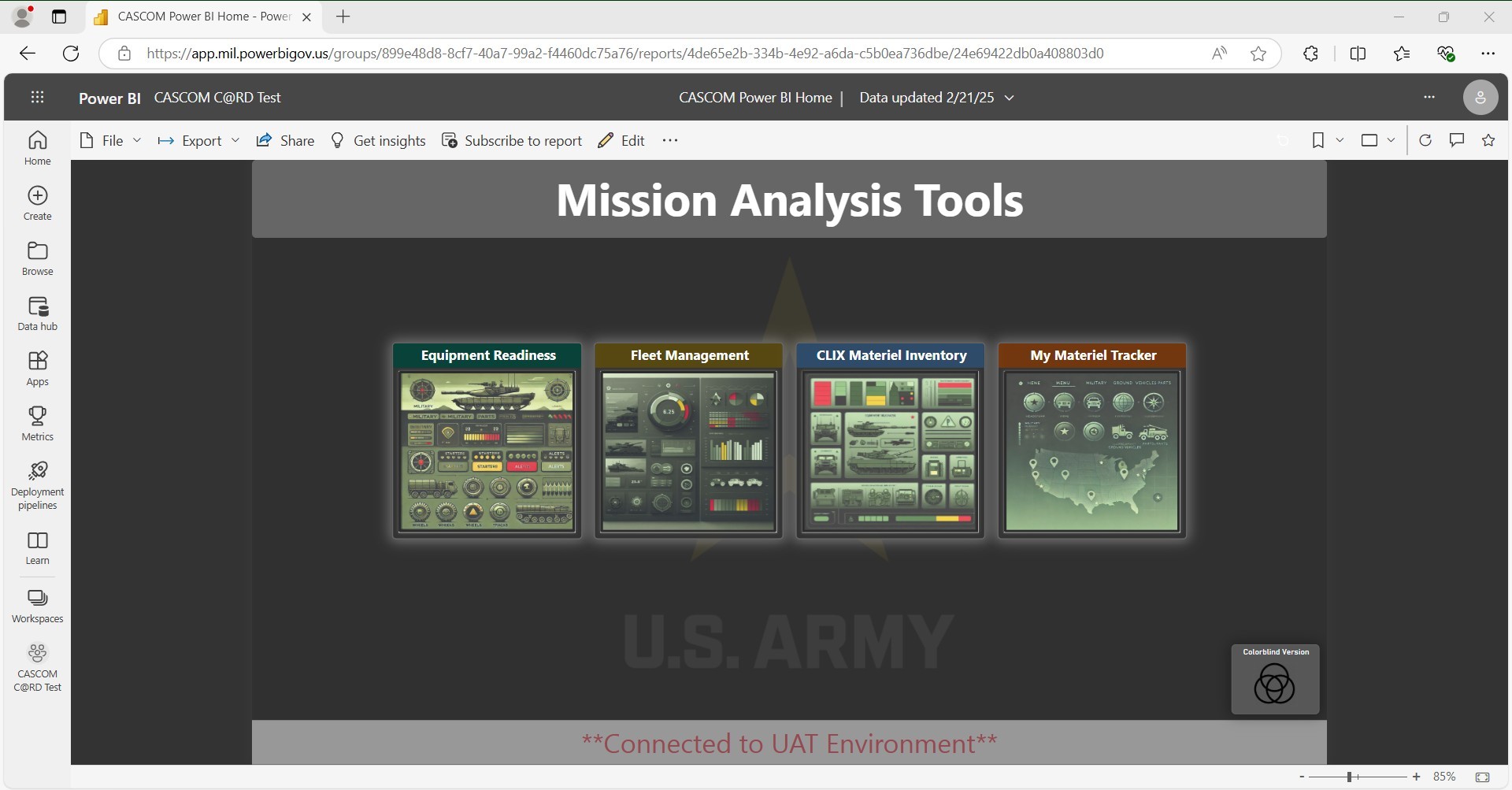Open browser tab actions menu icon
Screen dimensions: 1512x790
59,17
